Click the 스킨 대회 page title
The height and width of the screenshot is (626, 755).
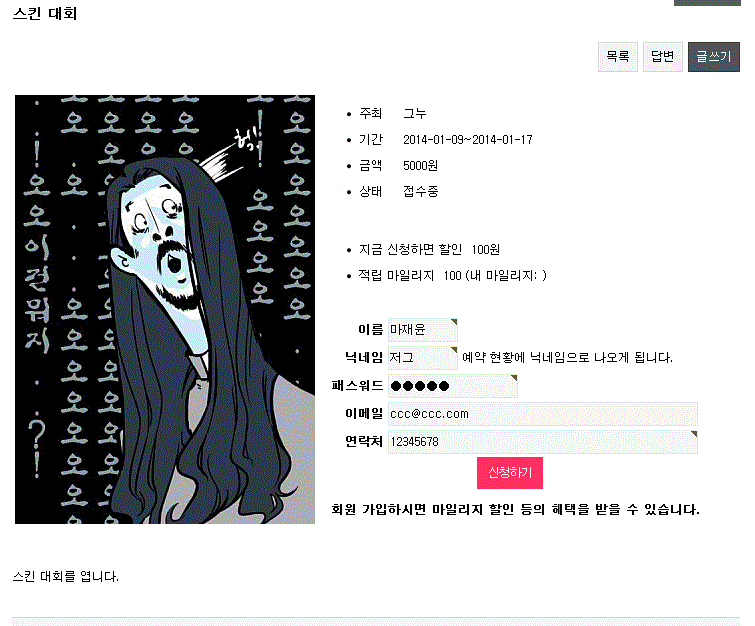point(45,13)
